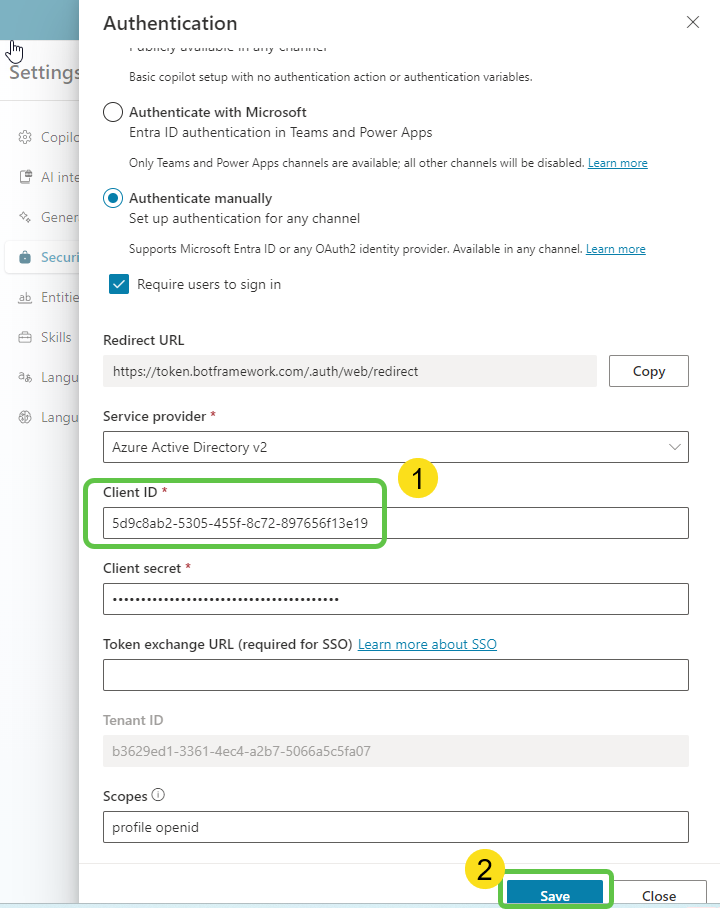Click the Security lock icon

23,257
